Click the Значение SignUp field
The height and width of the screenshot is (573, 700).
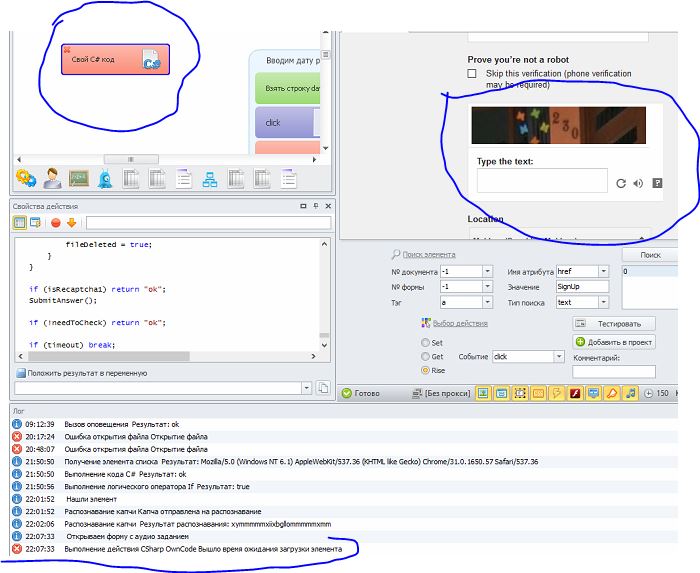tap(582, 286)
